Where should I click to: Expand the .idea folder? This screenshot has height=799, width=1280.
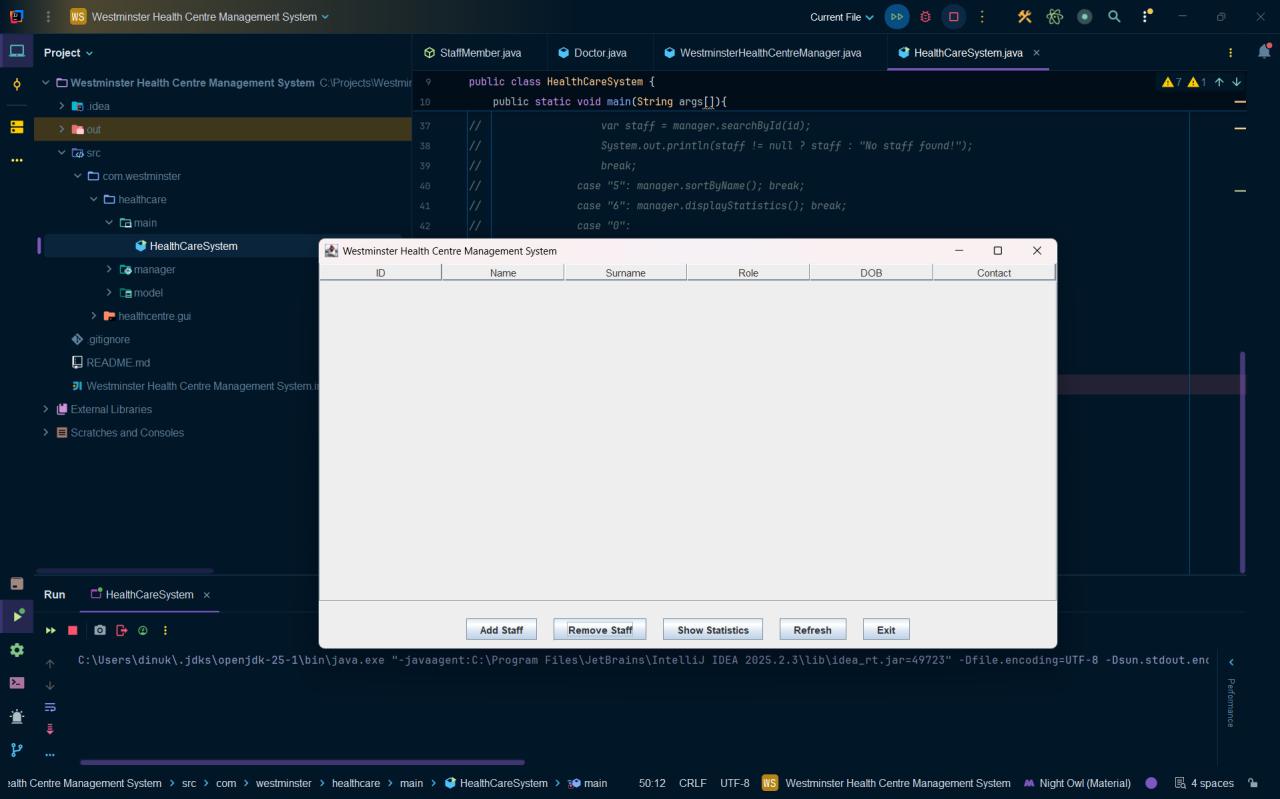point(62,106)
